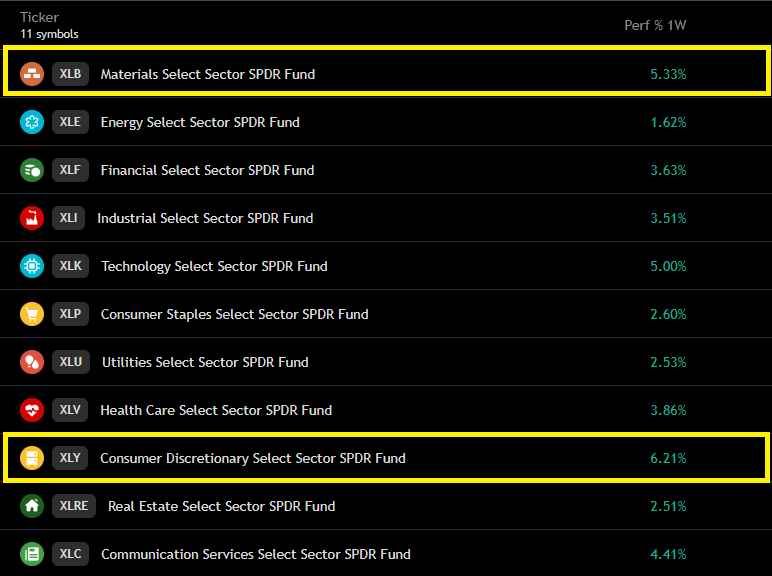The height and width of the screenshot is (576, 772).
Task: Open Materials Select Sector SPDR Fund
Action: tap(208, 74)
